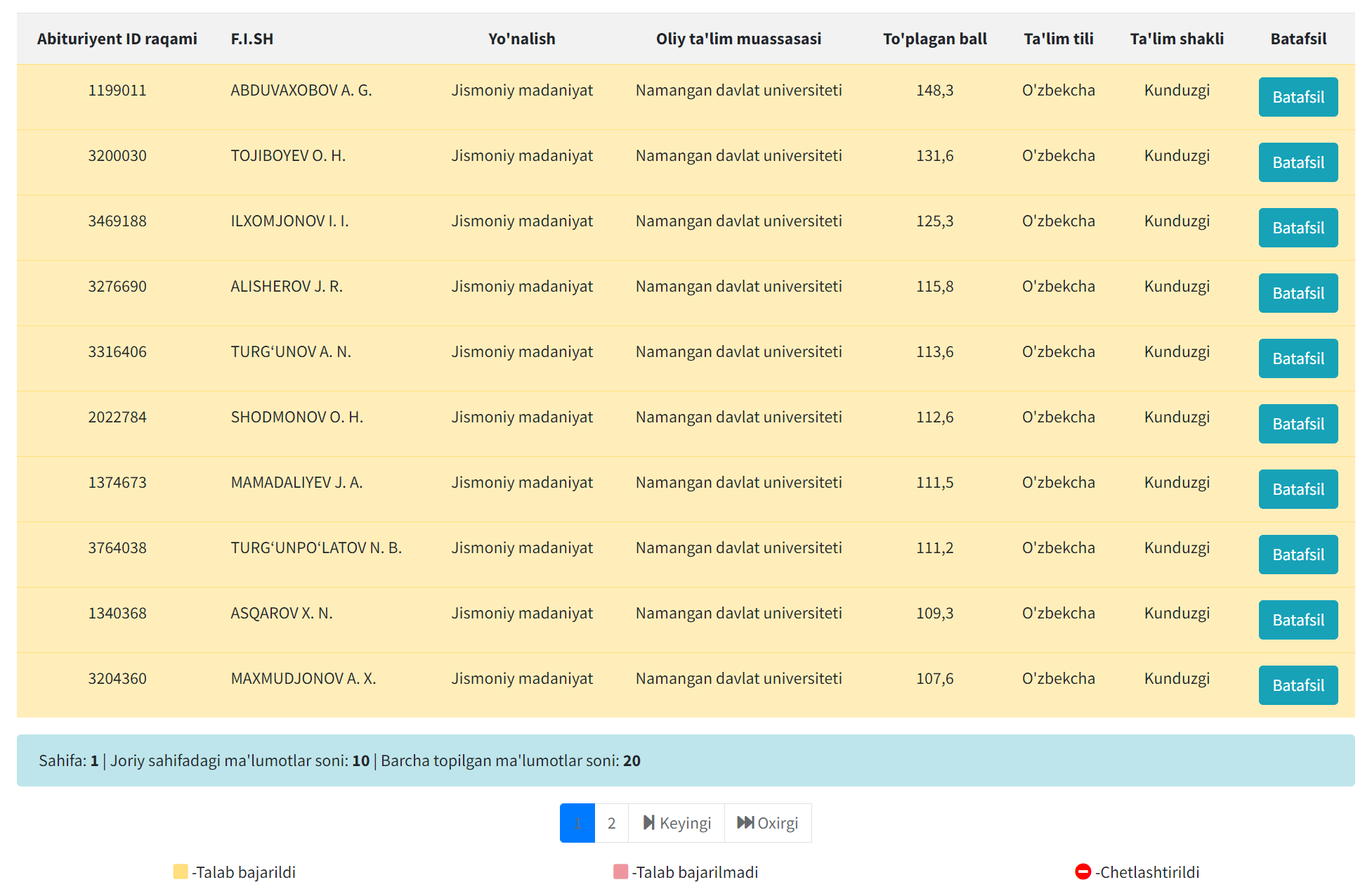The image size is (1372, 894).
Task: Click score 113,6
Action: [934, 351]
